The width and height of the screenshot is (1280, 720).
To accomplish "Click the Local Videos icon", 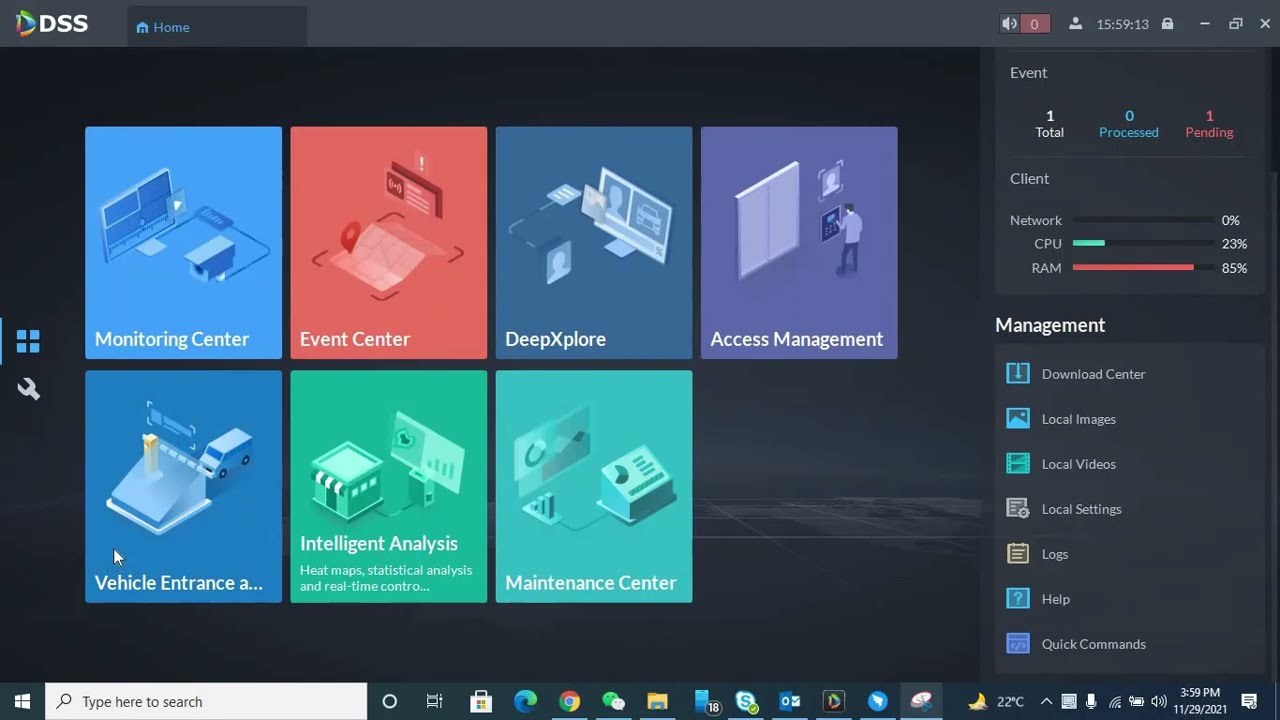I will coord(1017,463).
